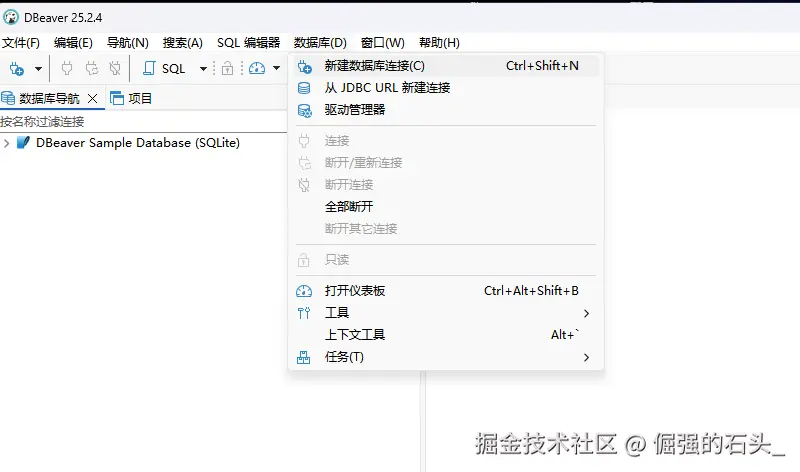Click the Reconnect icon in toolbar

(x=92, y=68)
